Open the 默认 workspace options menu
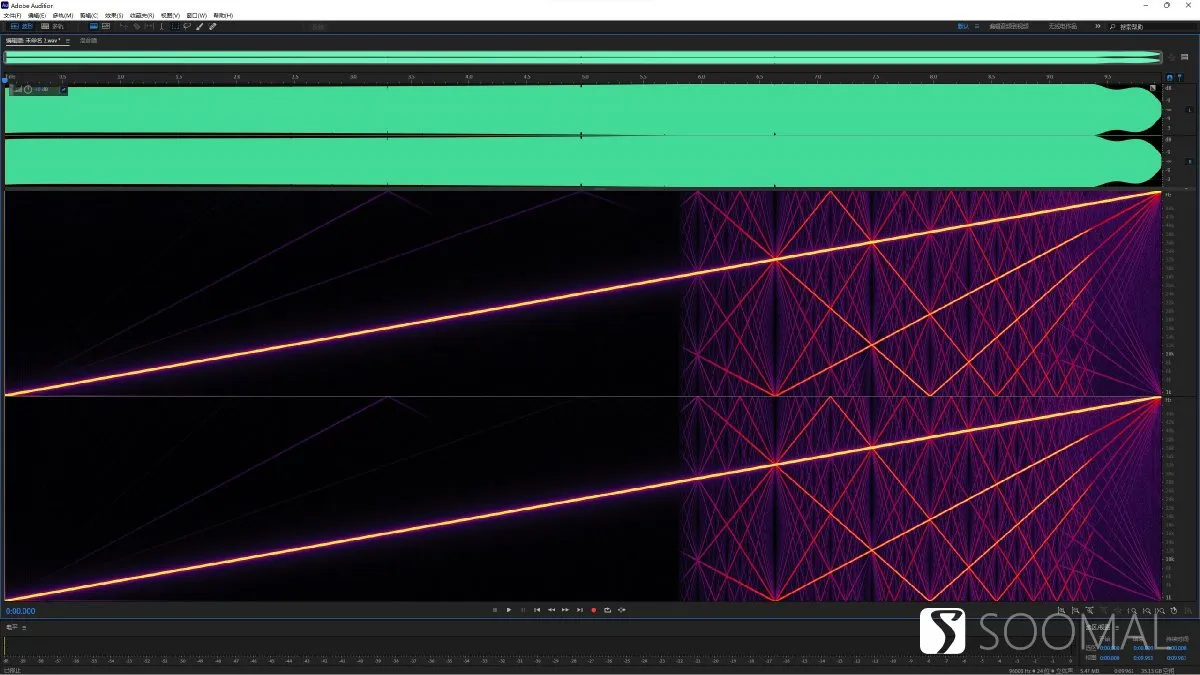Image resolution: width=1200 pixels, height=675 pixels. tap(977, 26)
